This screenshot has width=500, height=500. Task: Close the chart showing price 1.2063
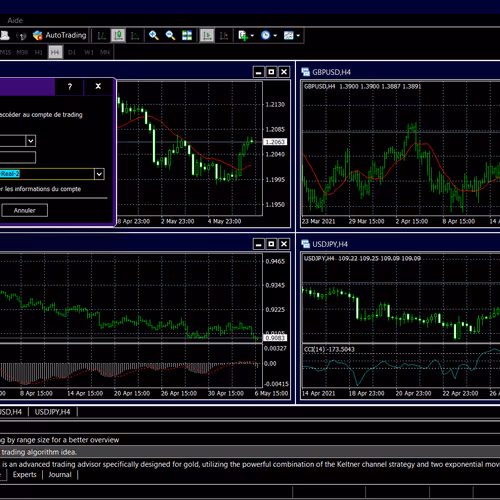[284, 72]
